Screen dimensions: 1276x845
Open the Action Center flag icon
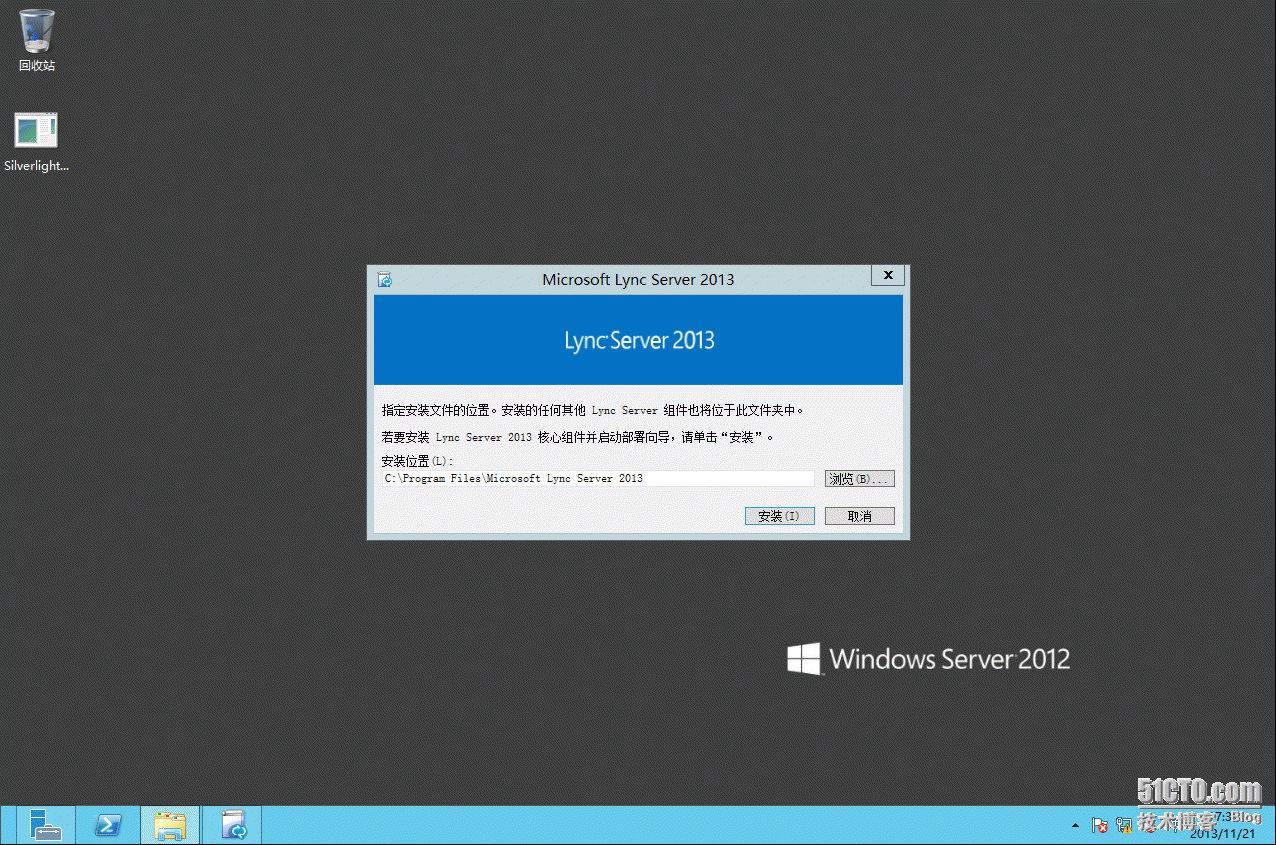click(x=1099, y=825)
